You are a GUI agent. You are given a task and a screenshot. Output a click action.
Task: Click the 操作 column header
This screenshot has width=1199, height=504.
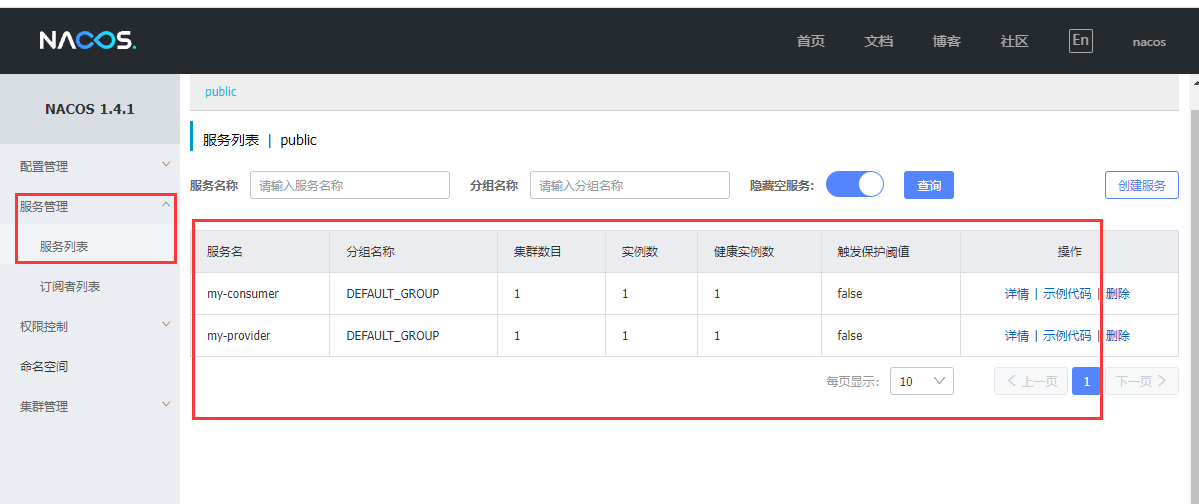(1070, 252)
